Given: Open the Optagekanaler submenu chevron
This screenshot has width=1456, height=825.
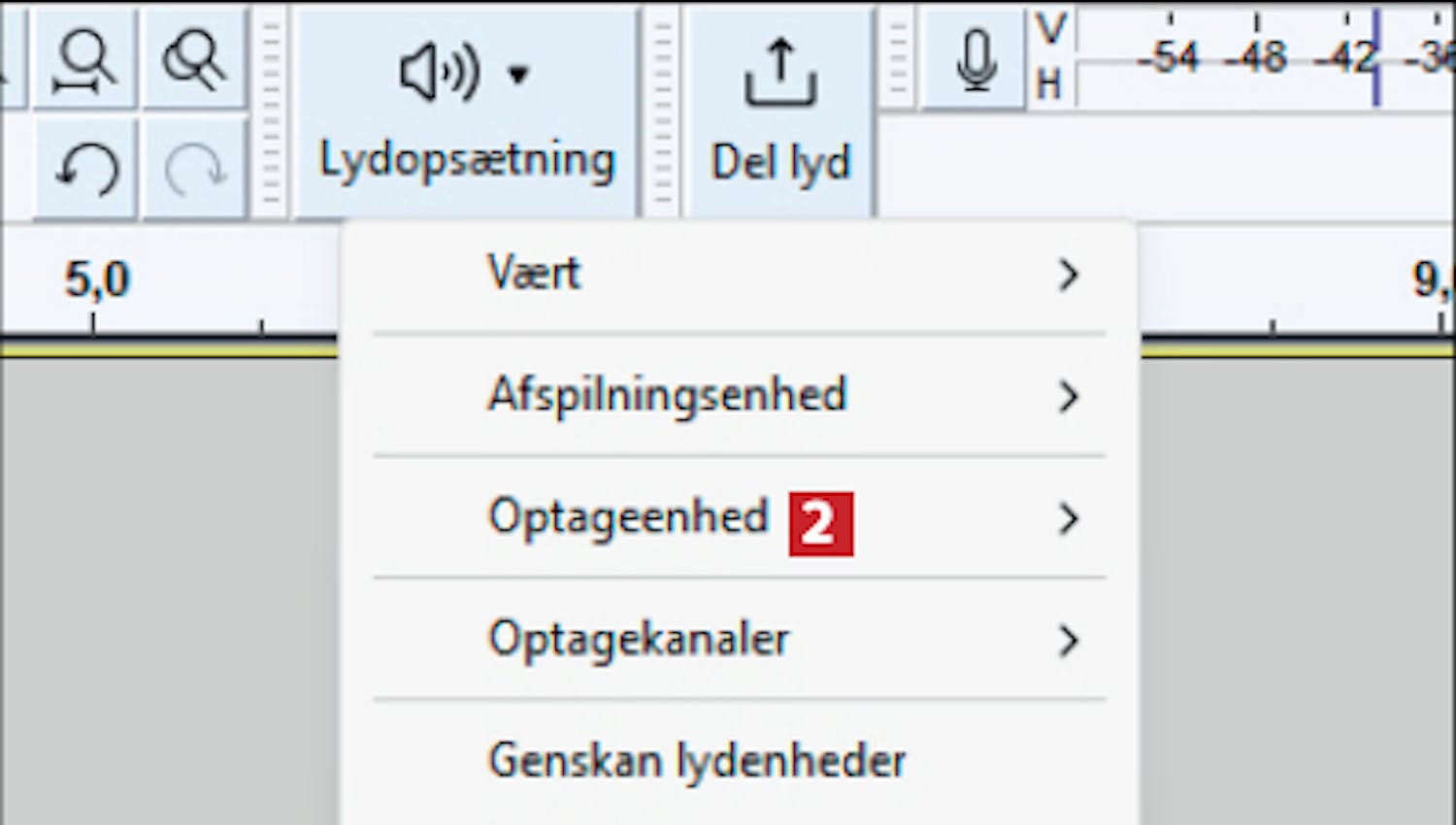Looking at the screenshot, I should (x=1069, y=641).
